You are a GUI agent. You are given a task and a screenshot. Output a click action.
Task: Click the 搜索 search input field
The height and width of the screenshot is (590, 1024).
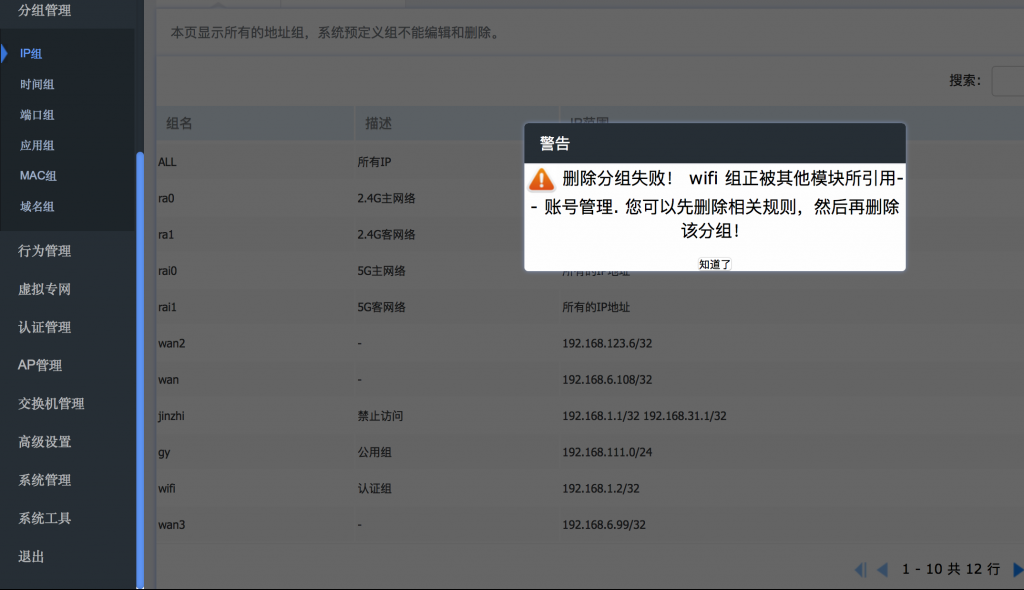coord(1008,81)
